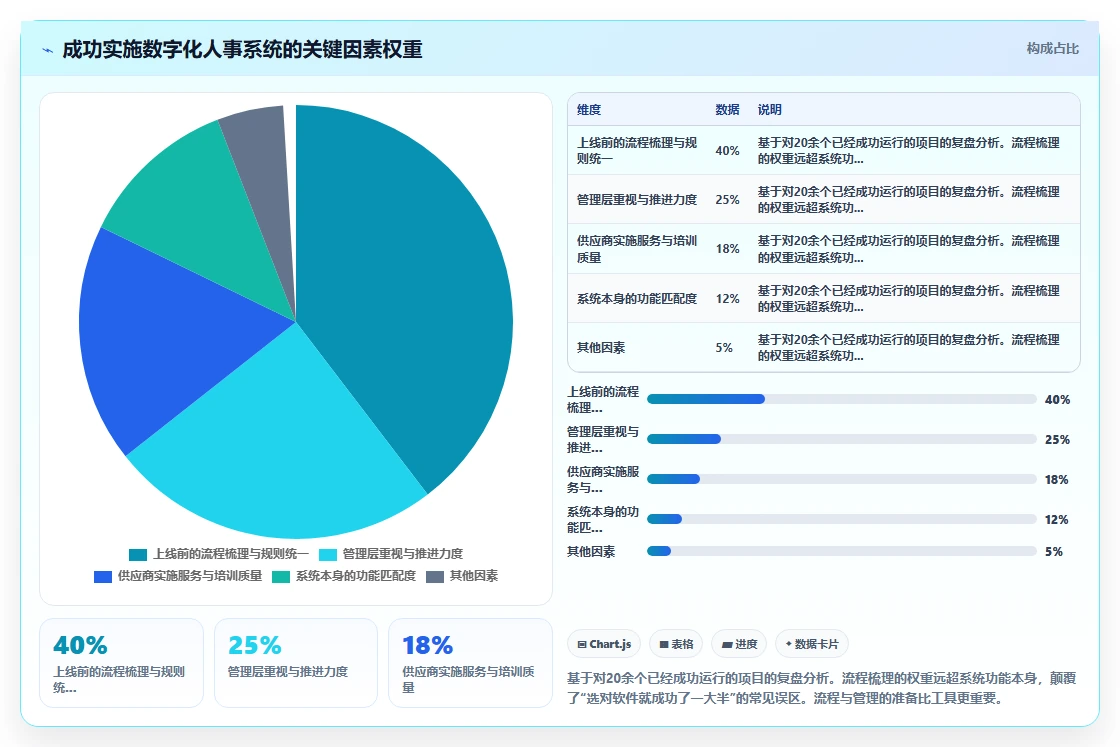Toggle legend item 管理层重视与推进力度
The width and height of the screenshot is (1120, 747).
pos(391,554)
